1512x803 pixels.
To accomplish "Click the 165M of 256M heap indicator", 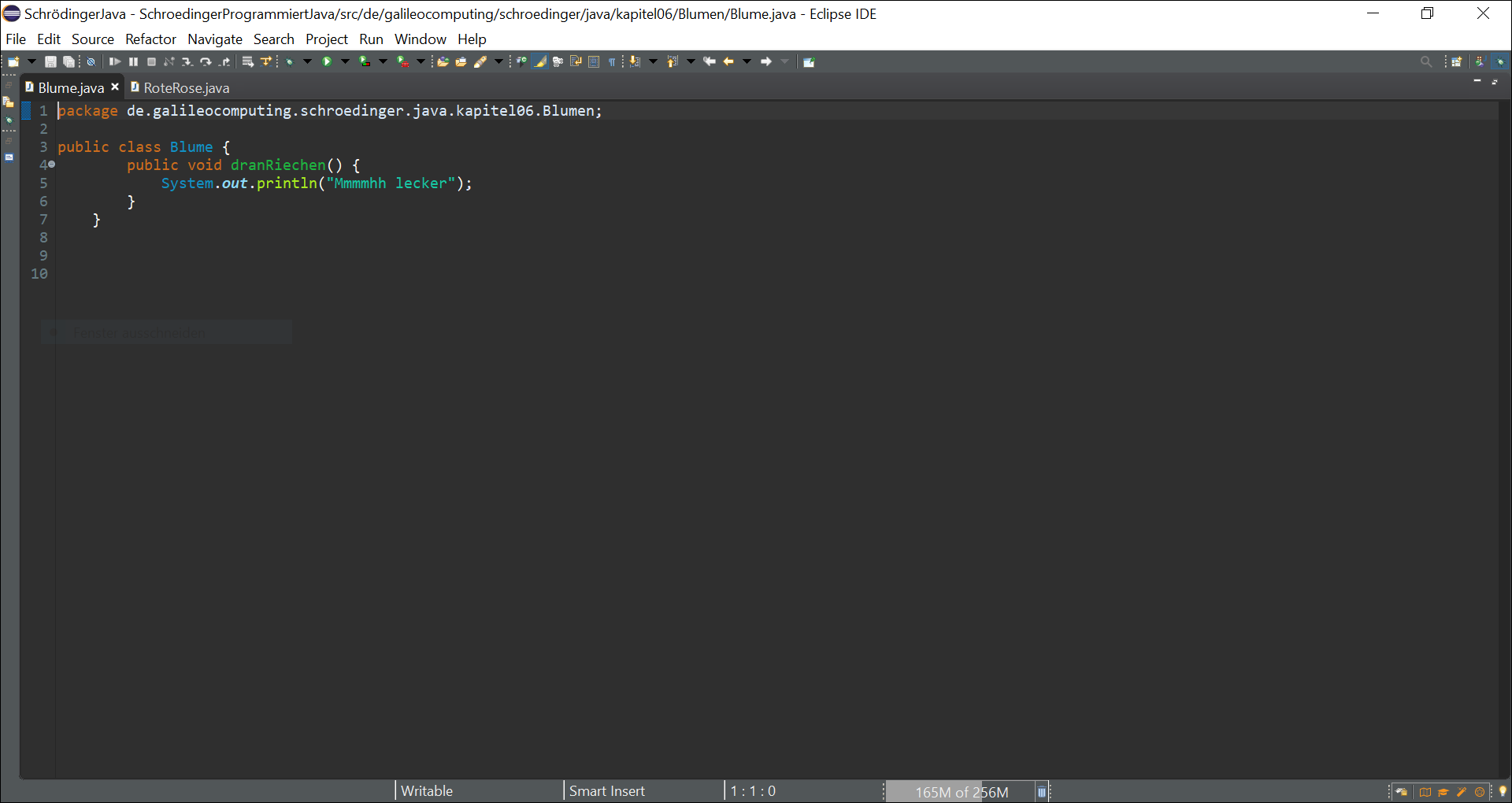I will coord(961,792).
